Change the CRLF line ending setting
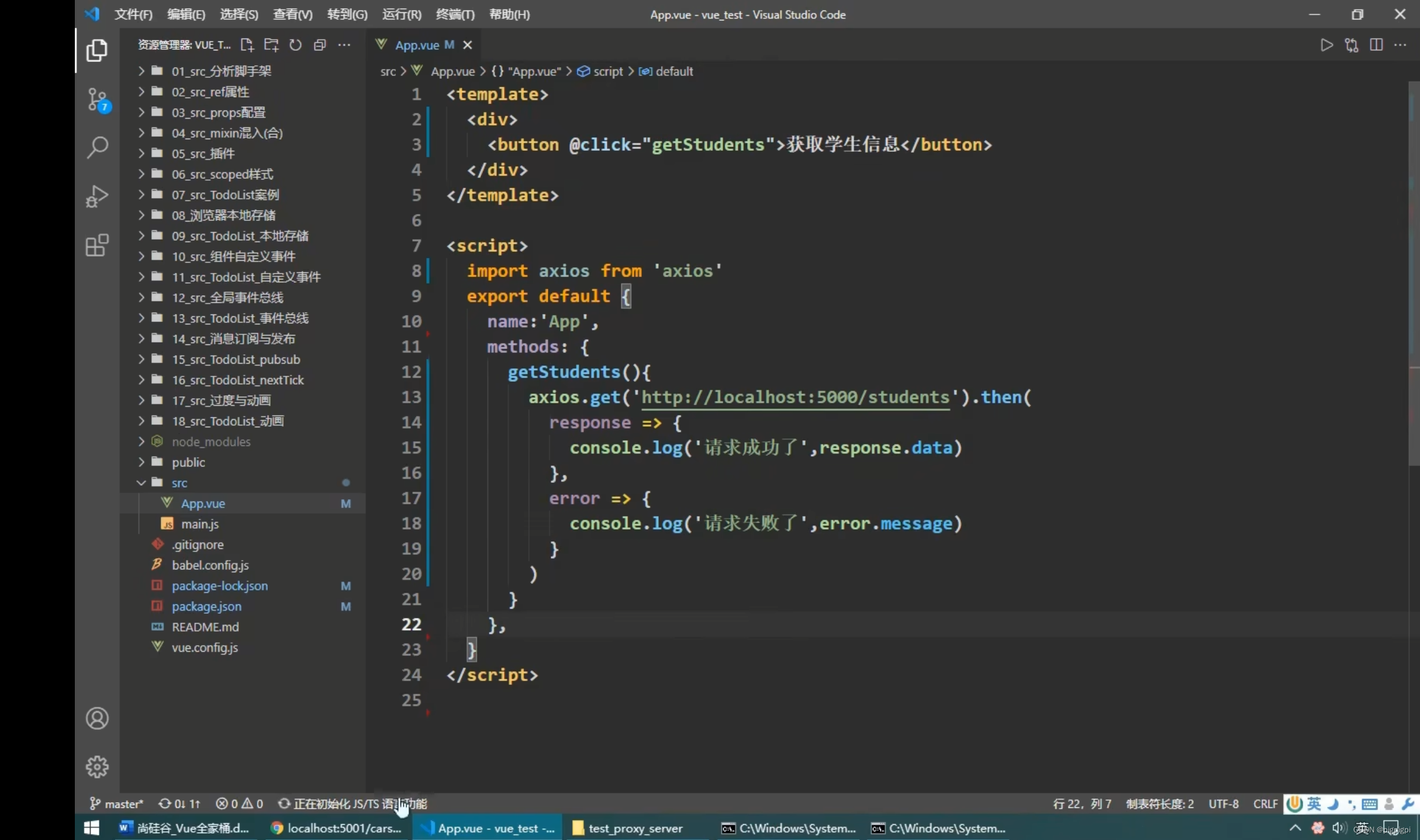 (x=1265, y=804)
